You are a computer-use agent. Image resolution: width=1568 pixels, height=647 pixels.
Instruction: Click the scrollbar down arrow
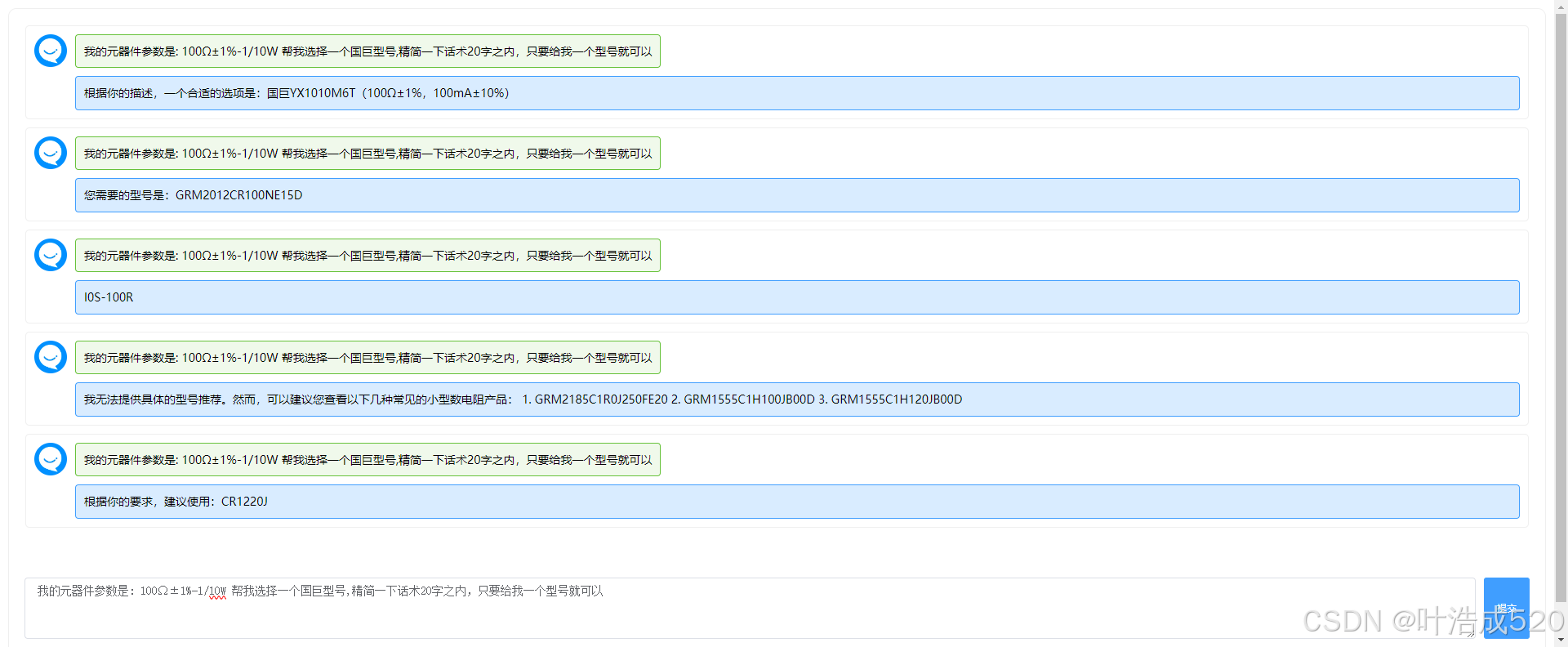point(1561,640)
